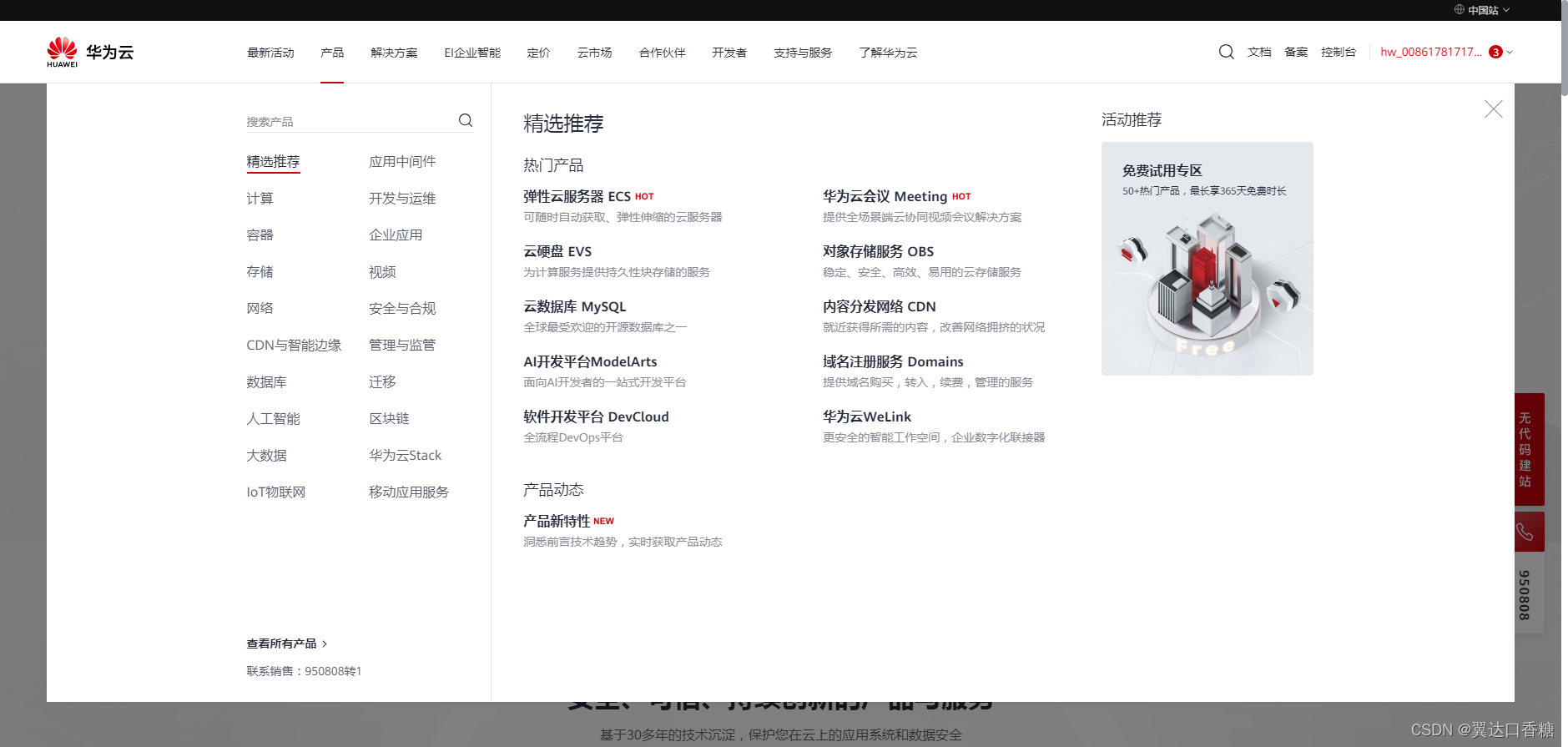
Task: Select the 区块链 category
Action: [x=389, y=419]
